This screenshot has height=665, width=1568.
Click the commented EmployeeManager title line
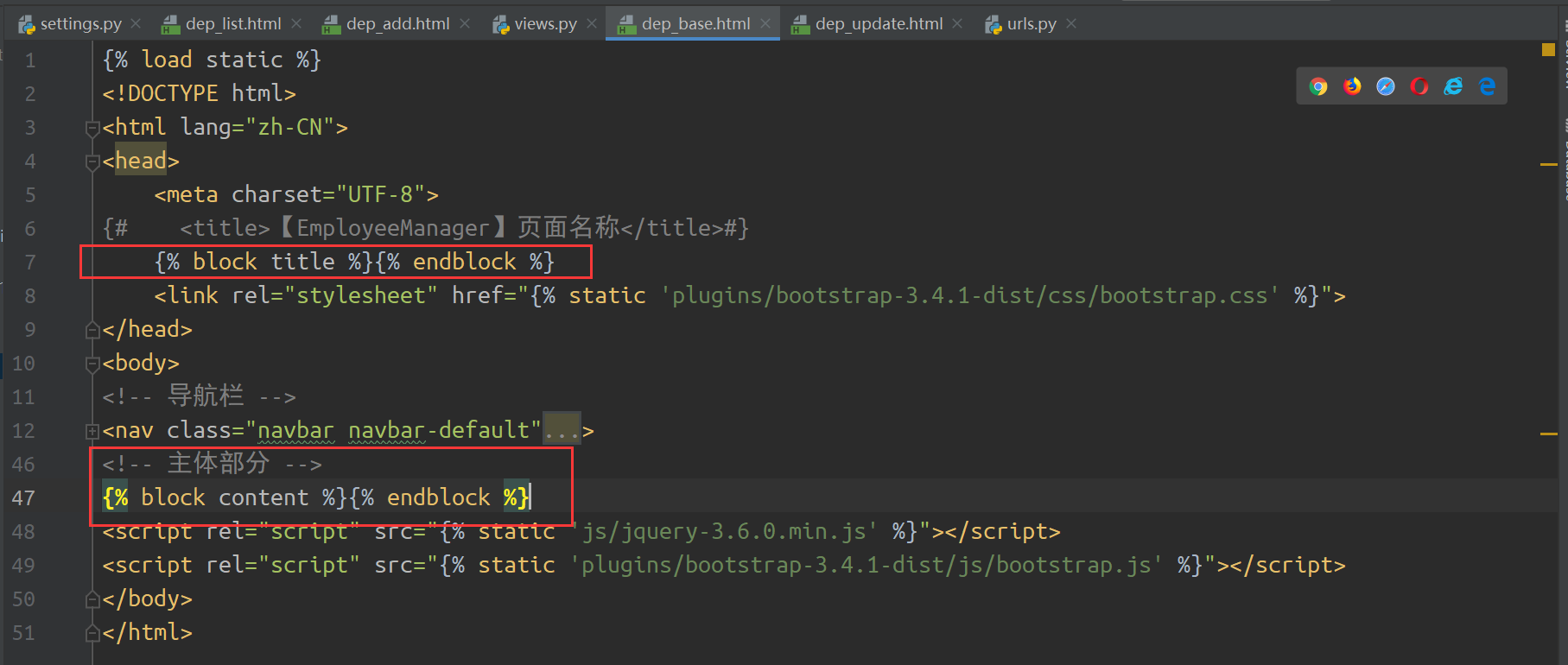[x=425, y=228]
